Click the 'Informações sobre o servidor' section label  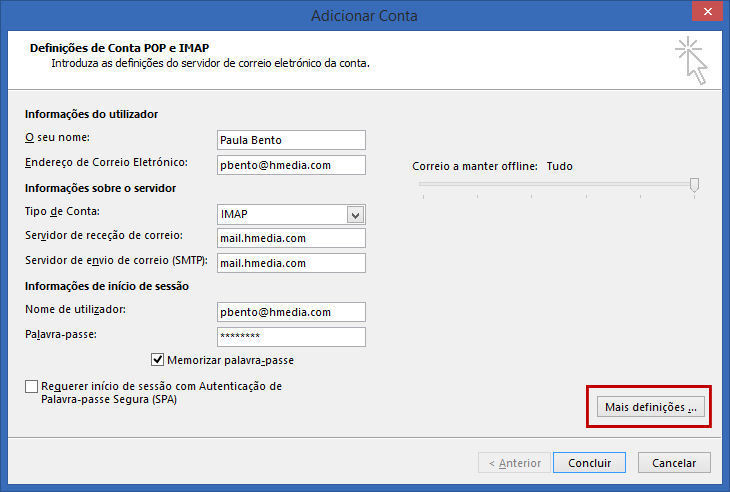click(x=101, y=188)
